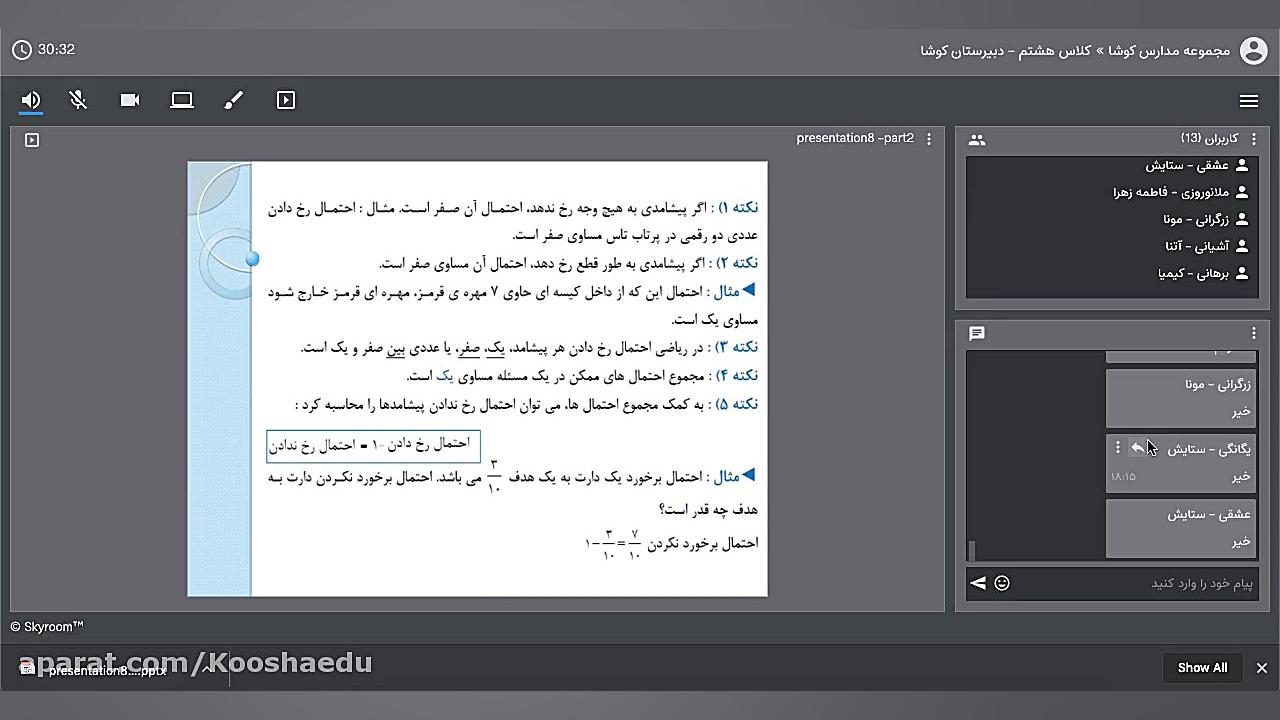Click the Show All button
Viewport: 1280px width, 720px height.
coord(1202,667)
